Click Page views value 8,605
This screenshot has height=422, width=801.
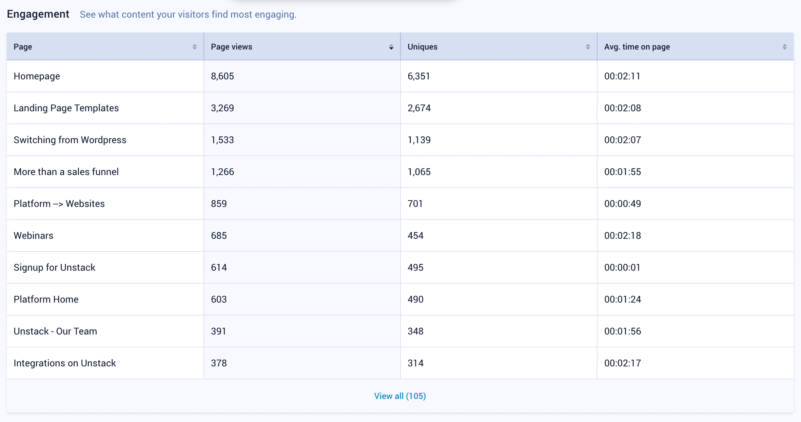pyautogui.click(x=222, y=76)
